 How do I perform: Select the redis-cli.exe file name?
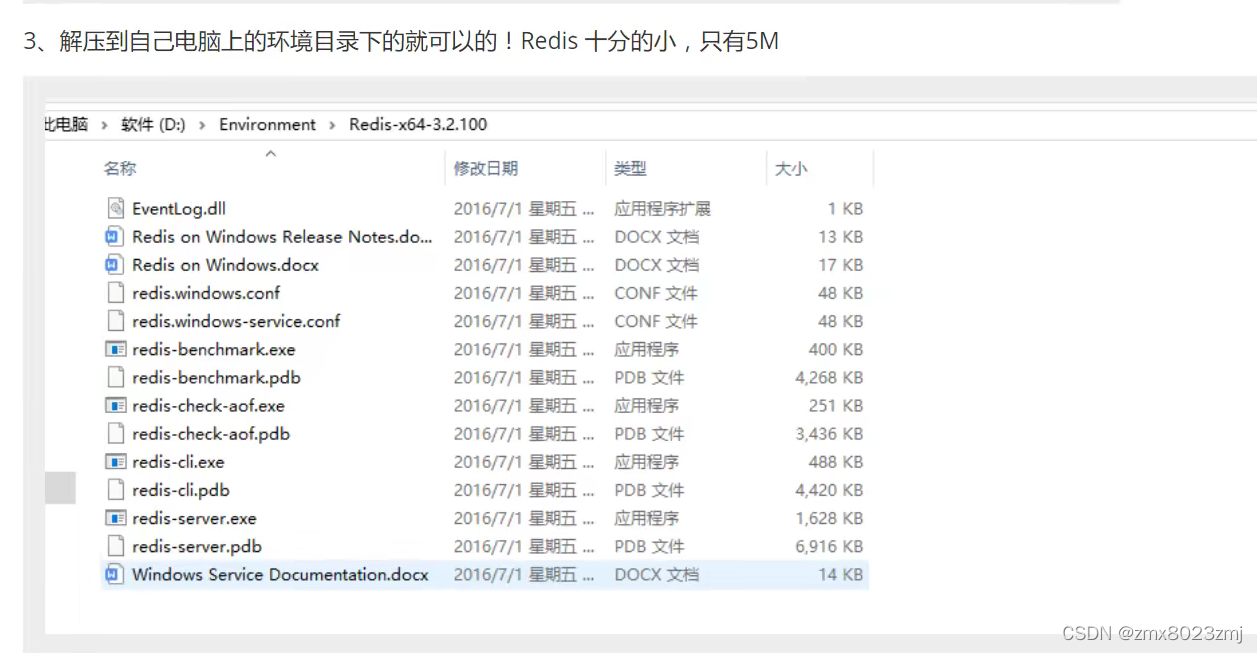point(178,462)
